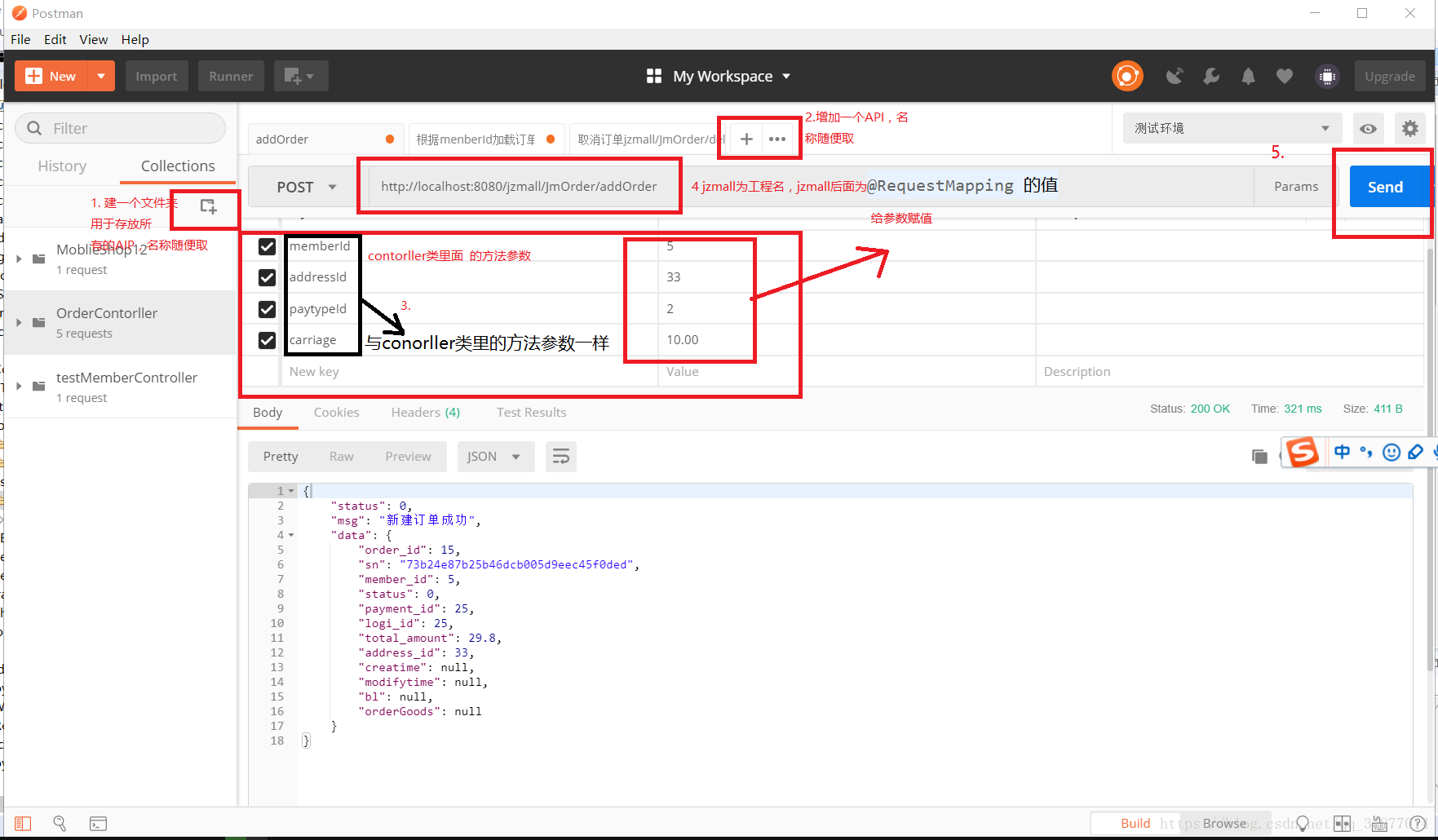Open the POST method dropdown

[x=307, y=187]
